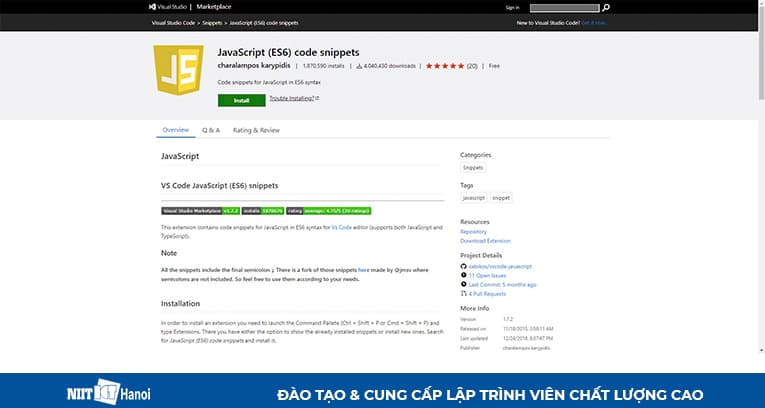Open the Download Extension link
This screenshot has height=408, width=765.
click(485, 241)
